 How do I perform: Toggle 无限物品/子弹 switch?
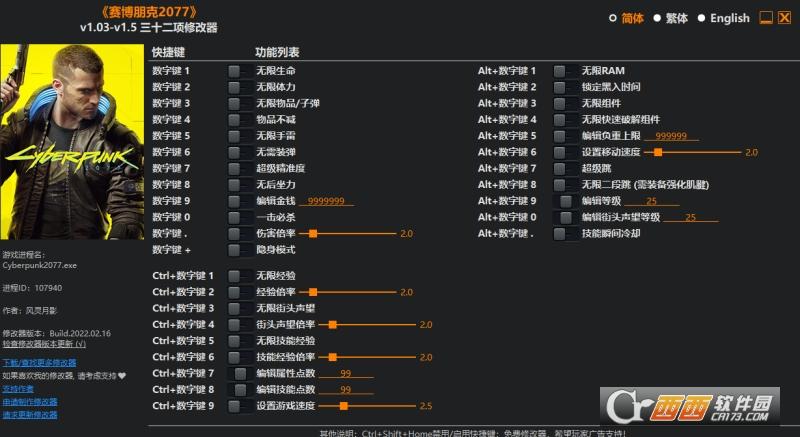point(239,104)
